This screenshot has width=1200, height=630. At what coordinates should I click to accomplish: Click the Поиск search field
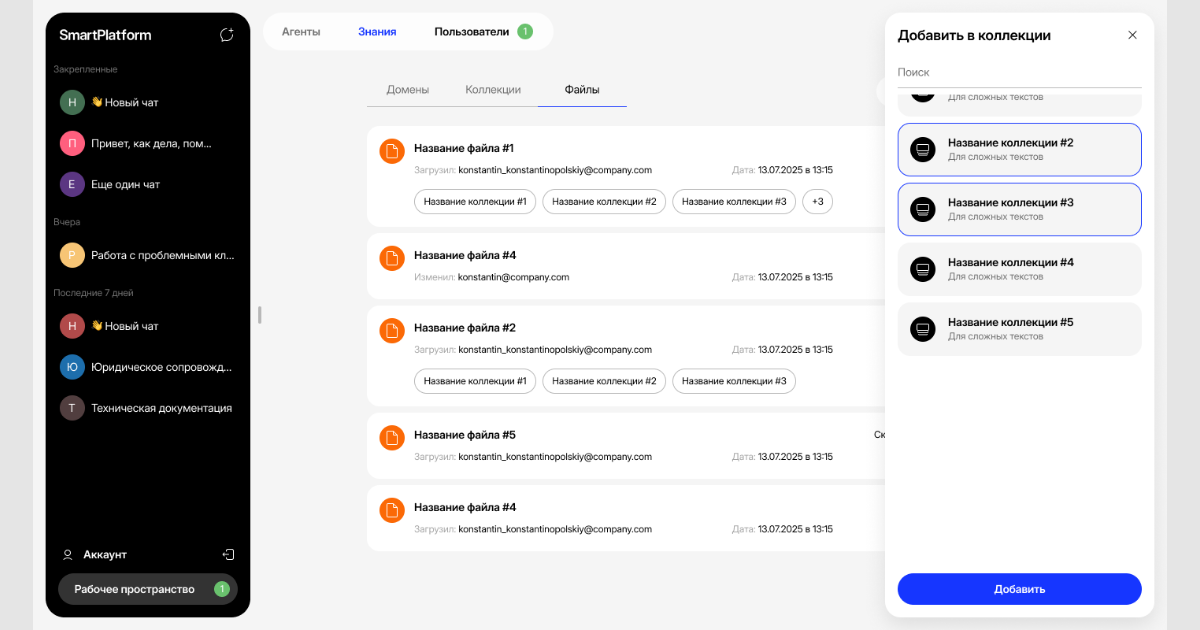1019,73
